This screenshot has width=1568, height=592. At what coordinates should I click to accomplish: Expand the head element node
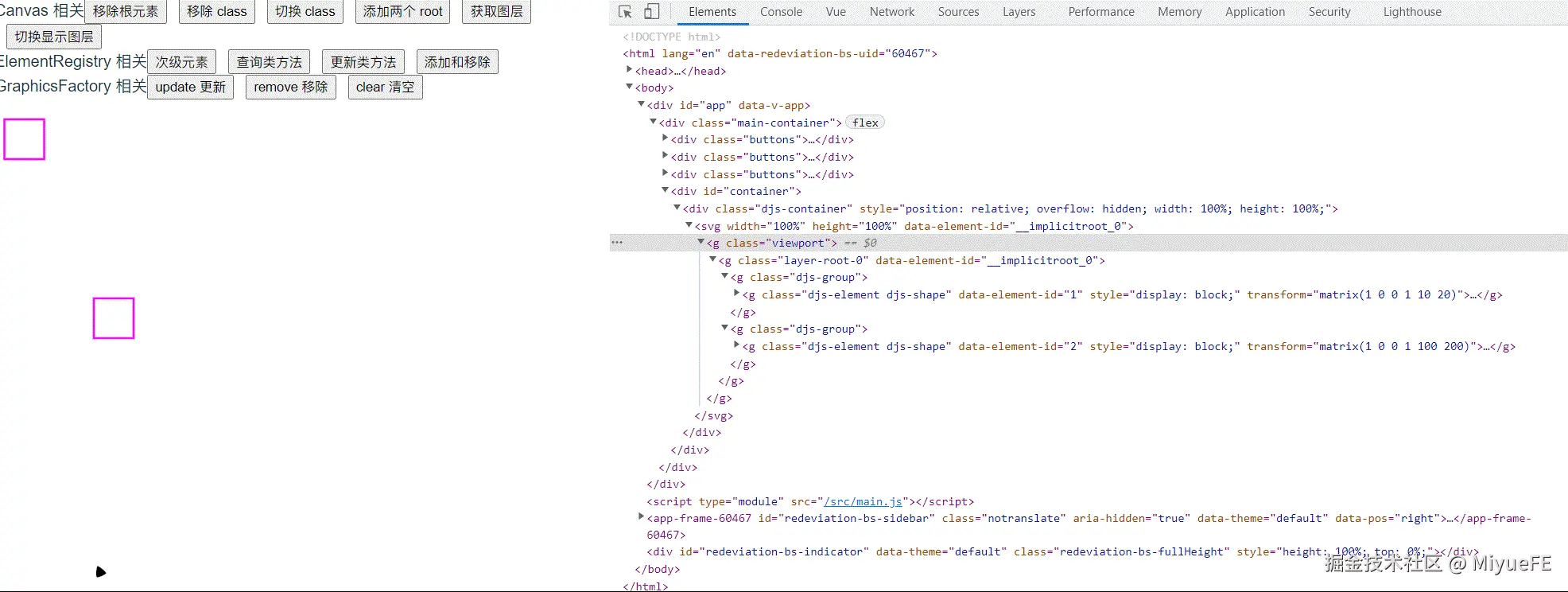[x=629, y=70]
